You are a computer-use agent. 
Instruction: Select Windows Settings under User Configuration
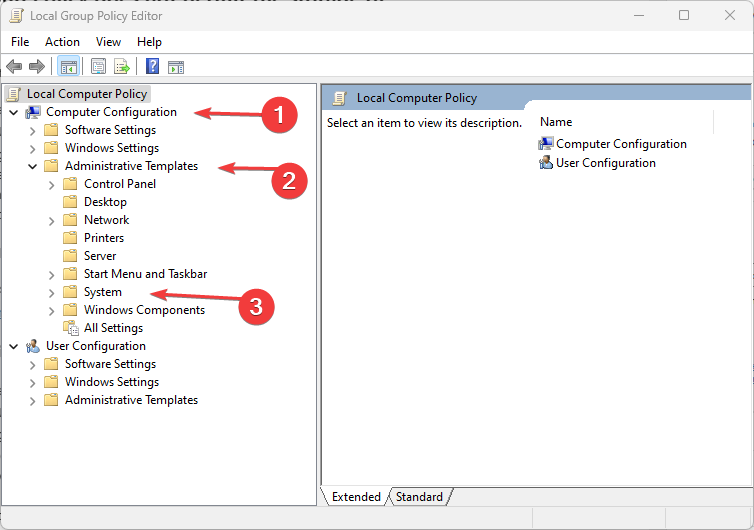click(x=112, y=382)
